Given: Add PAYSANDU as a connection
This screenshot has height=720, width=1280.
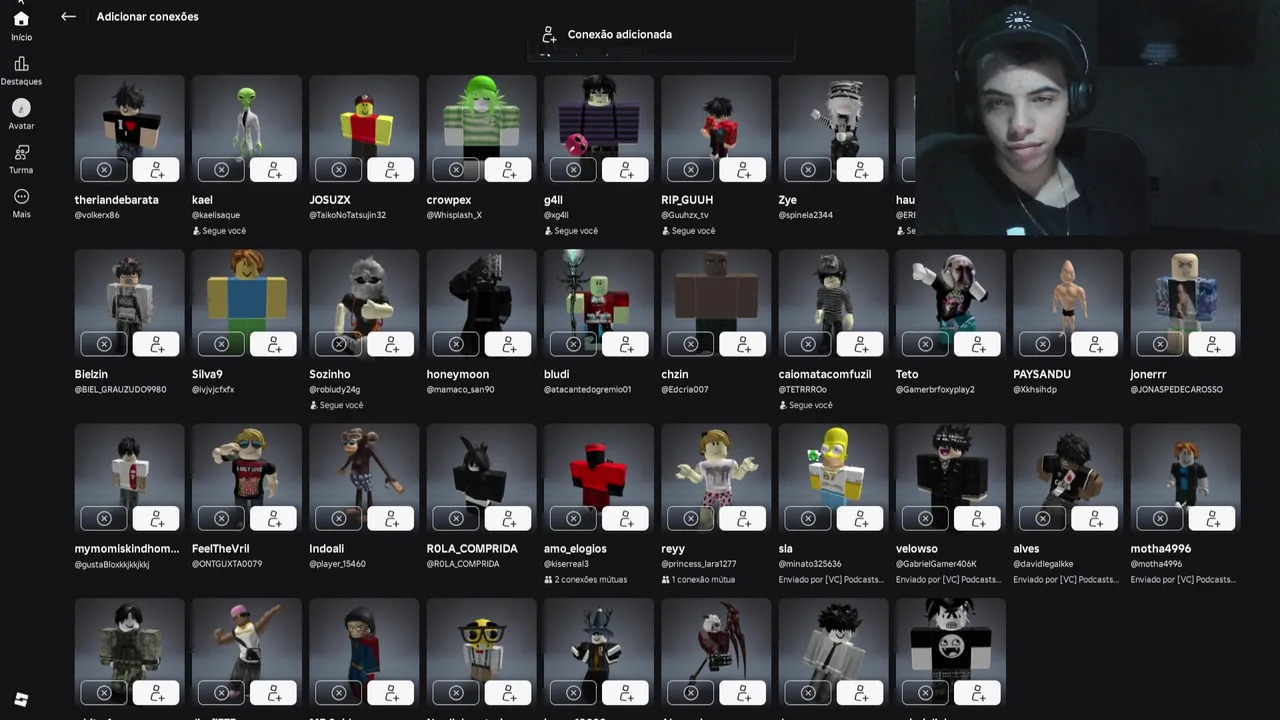Looking at the screenshot, I should pos(1095,344).
